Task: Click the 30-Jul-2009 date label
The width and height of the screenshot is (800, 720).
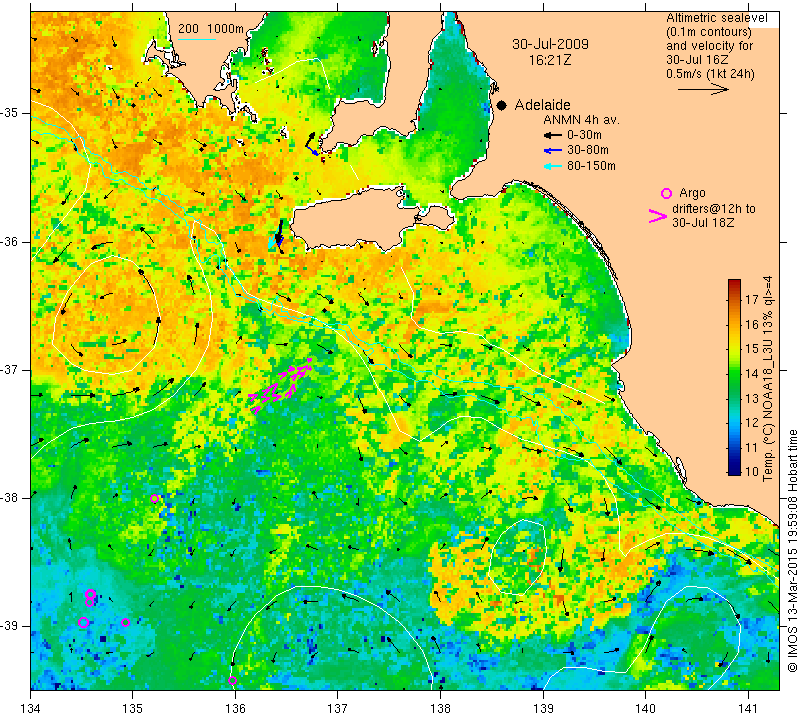Action: (x=550, y=44)
